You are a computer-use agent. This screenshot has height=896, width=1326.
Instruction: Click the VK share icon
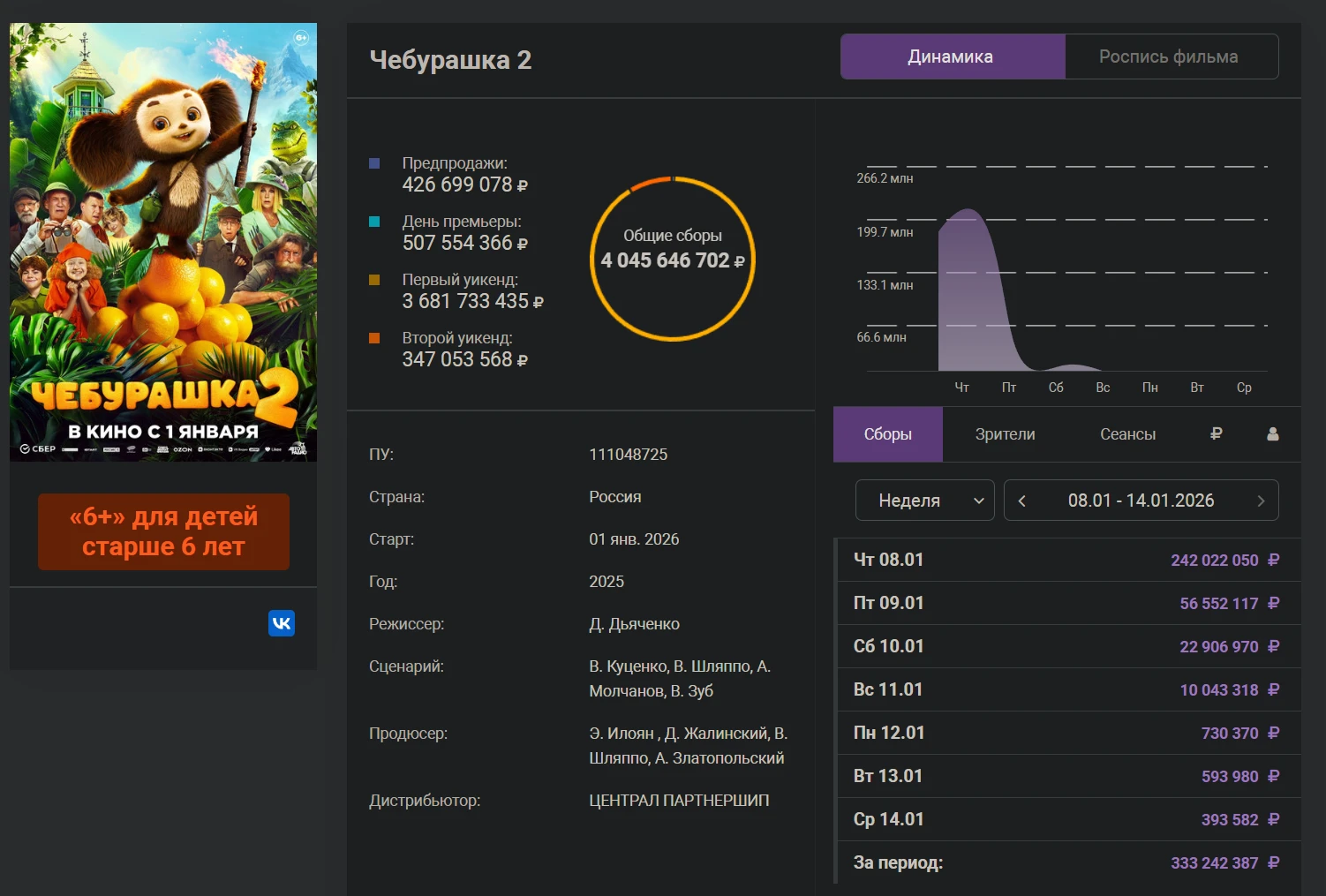pyautogui.click(x=281, y=623)
